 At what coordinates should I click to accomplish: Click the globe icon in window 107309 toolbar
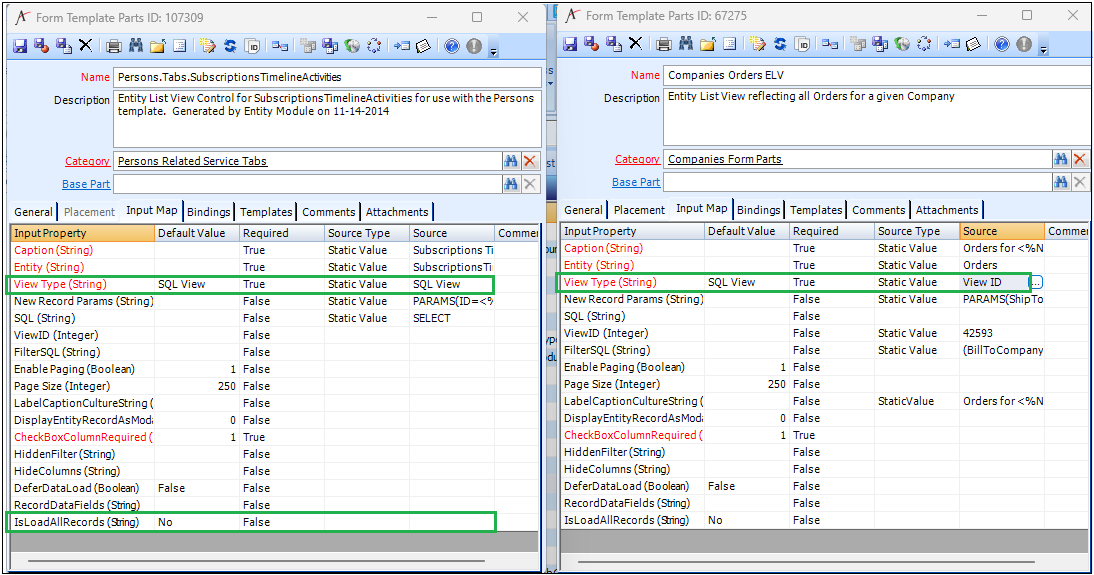point(352,47)
